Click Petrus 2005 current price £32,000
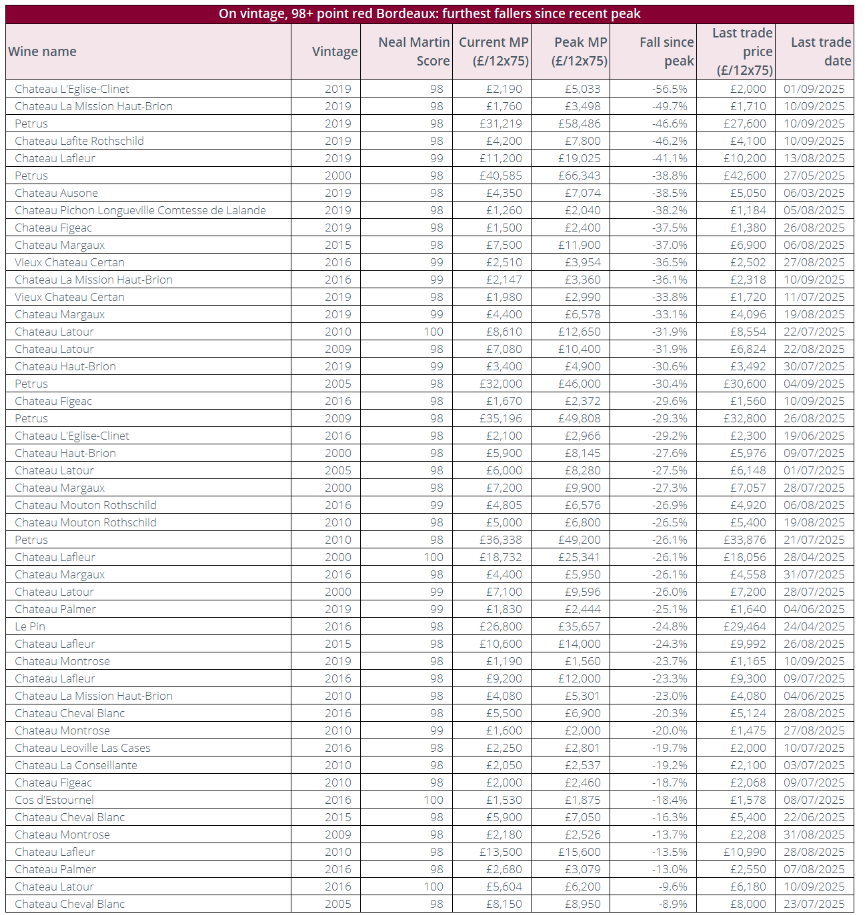The image size is (865, 915). click(x=501, y=383)
